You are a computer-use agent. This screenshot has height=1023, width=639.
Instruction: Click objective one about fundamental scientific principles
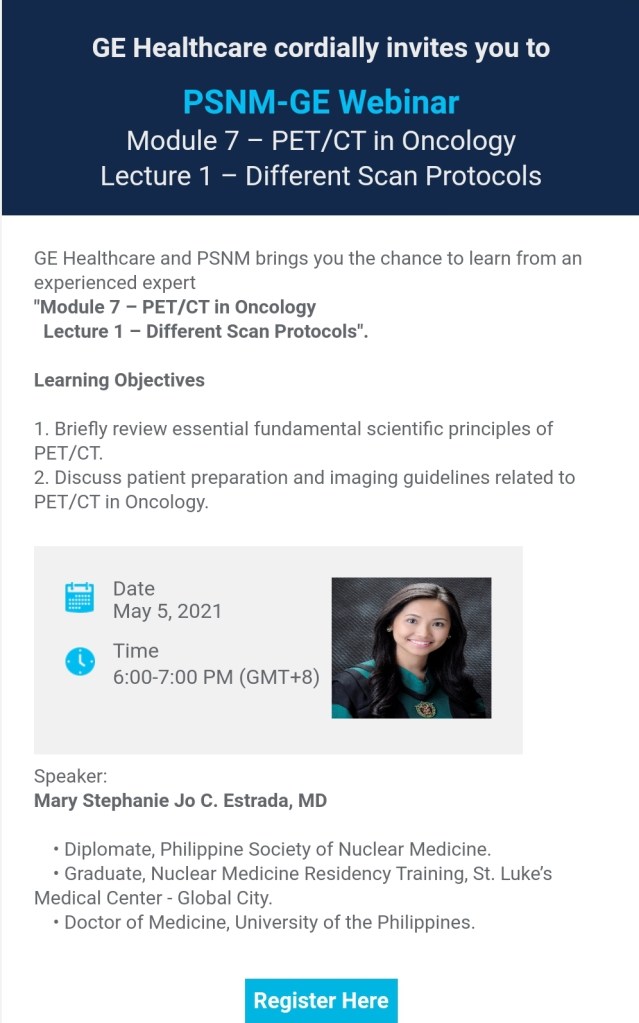click(293, 429)
